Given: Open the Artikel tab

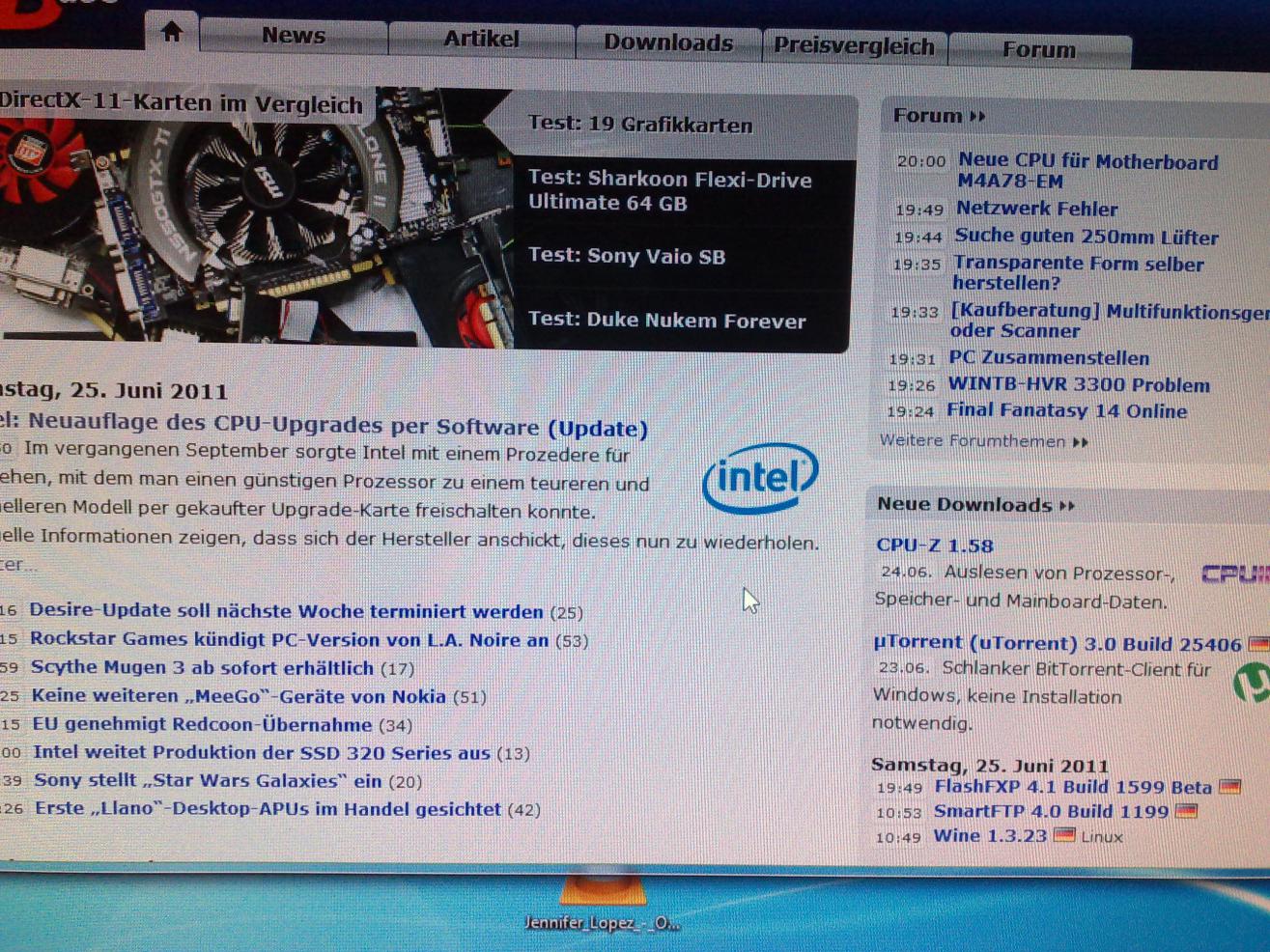Looking at the screenshot, I should pos(481,39).
